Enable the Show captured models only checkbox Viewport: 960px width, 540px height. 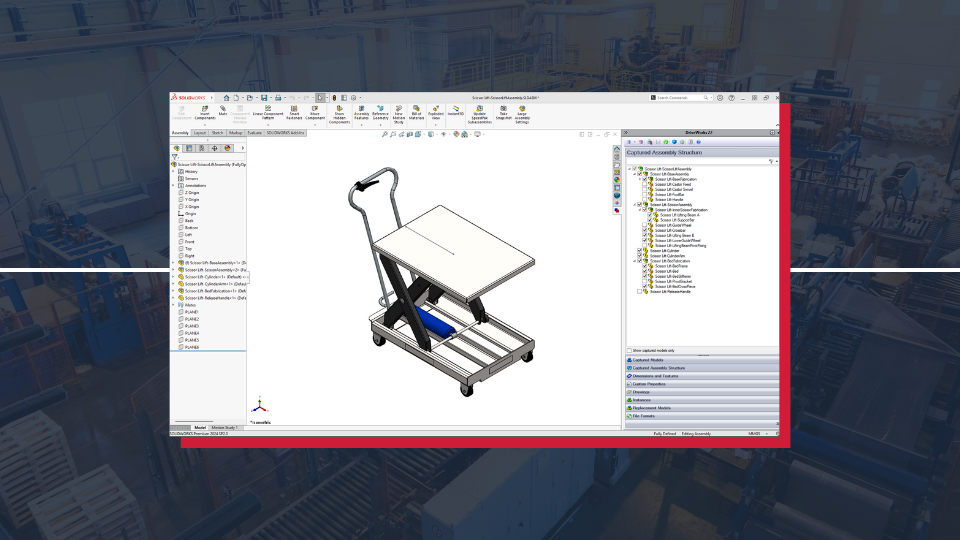click(629, 350)
